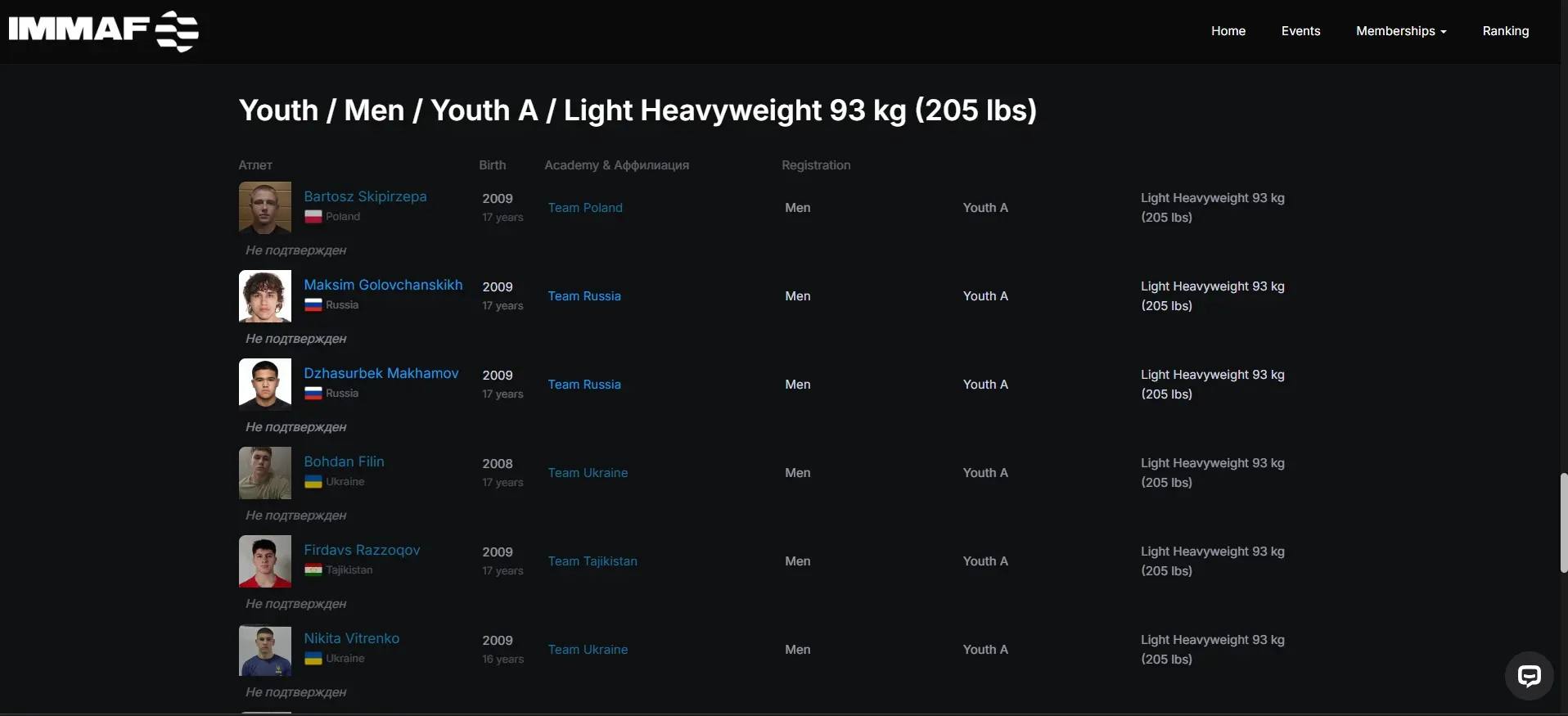
Task: Click the page vertical scrollbar
Action: pyautogui.click(x=1564, y=522)
